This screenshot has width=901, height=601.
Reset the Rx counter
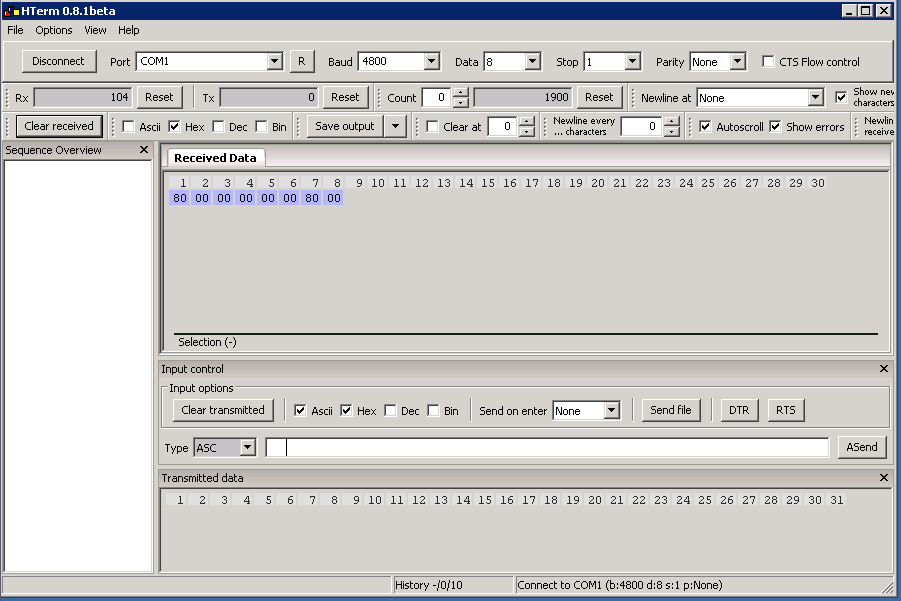coord(159,98)
